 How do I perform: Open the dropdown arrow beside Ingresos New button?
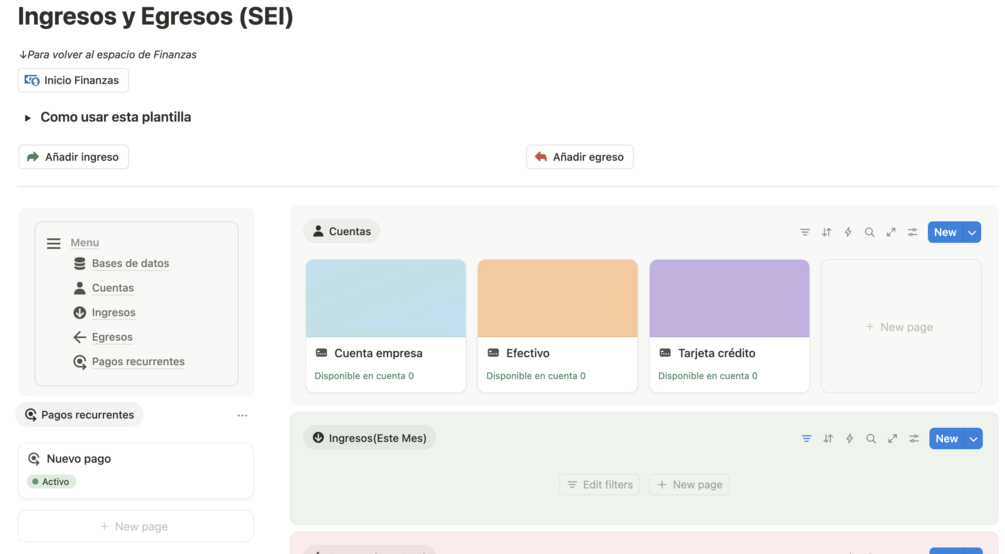pyautogui.click(x=973, y=439)
